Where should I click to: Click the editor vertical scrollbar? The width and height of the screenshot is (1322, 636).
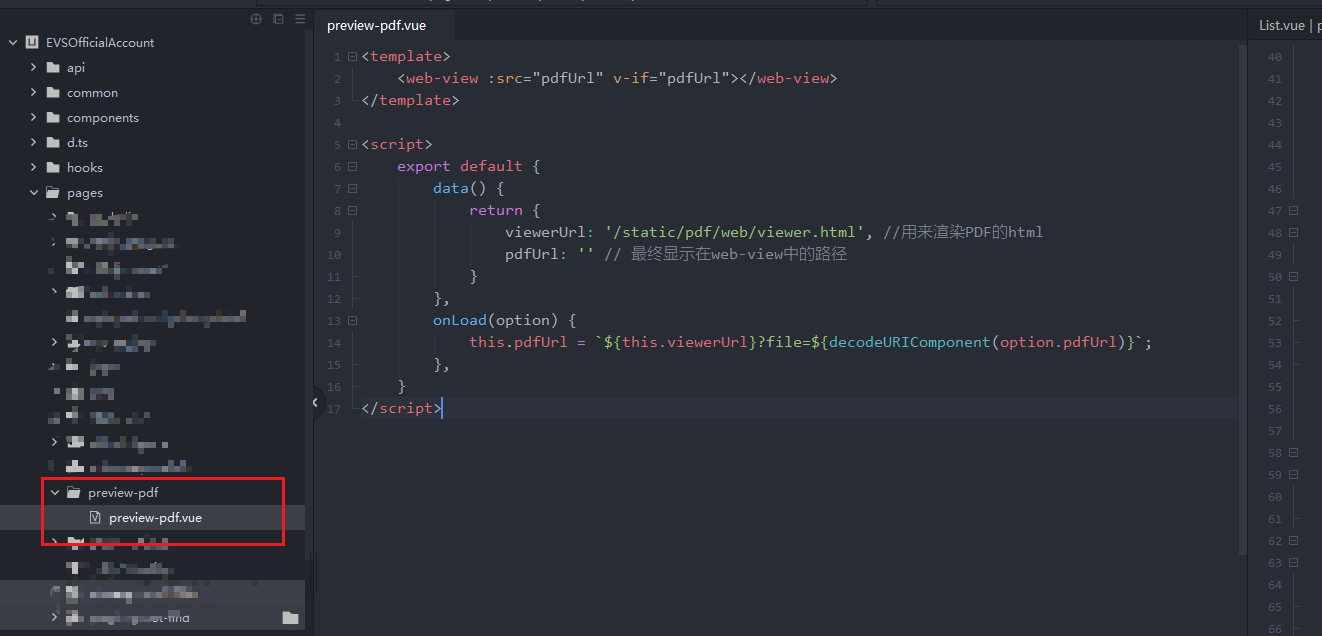click(1242, 300)
